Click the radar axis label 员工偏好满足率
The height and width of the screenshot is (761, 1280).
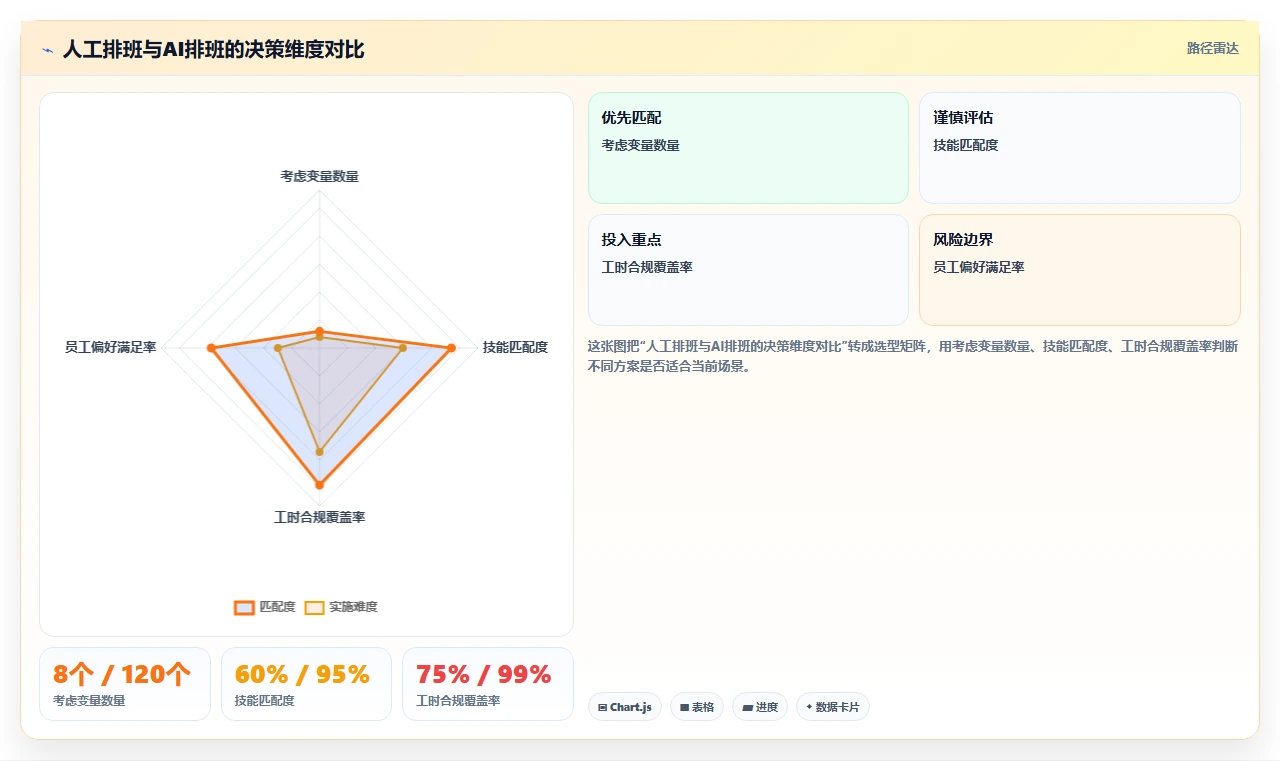click(111, 347)
